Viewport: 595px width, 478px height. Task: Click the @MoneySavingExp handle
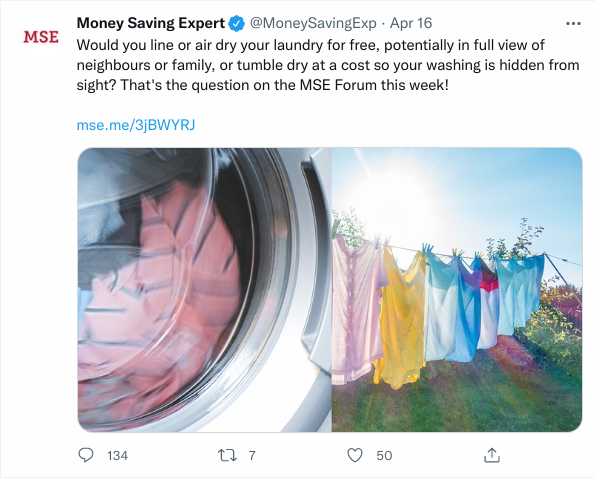click(313, 24)
